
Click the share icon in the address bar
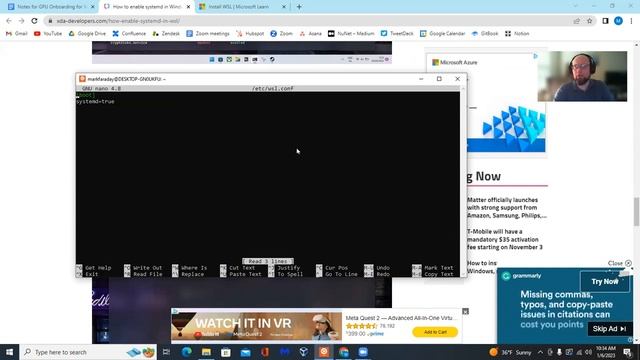pos(576,21)
